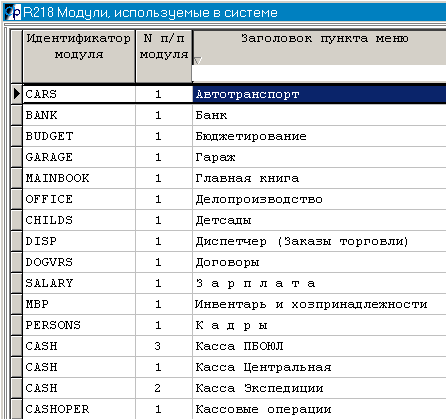Select the 'Делопроизводство' cell
The image size is (446, 419).
(319, 199)
